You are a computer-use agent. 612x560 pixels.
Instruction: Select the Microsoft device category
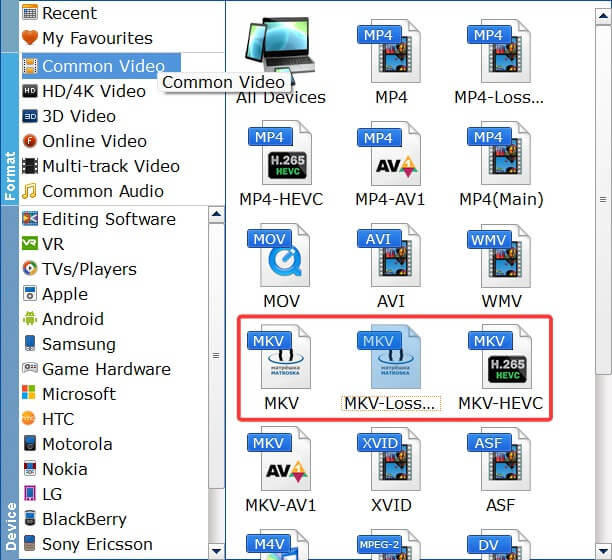(69, 394)
